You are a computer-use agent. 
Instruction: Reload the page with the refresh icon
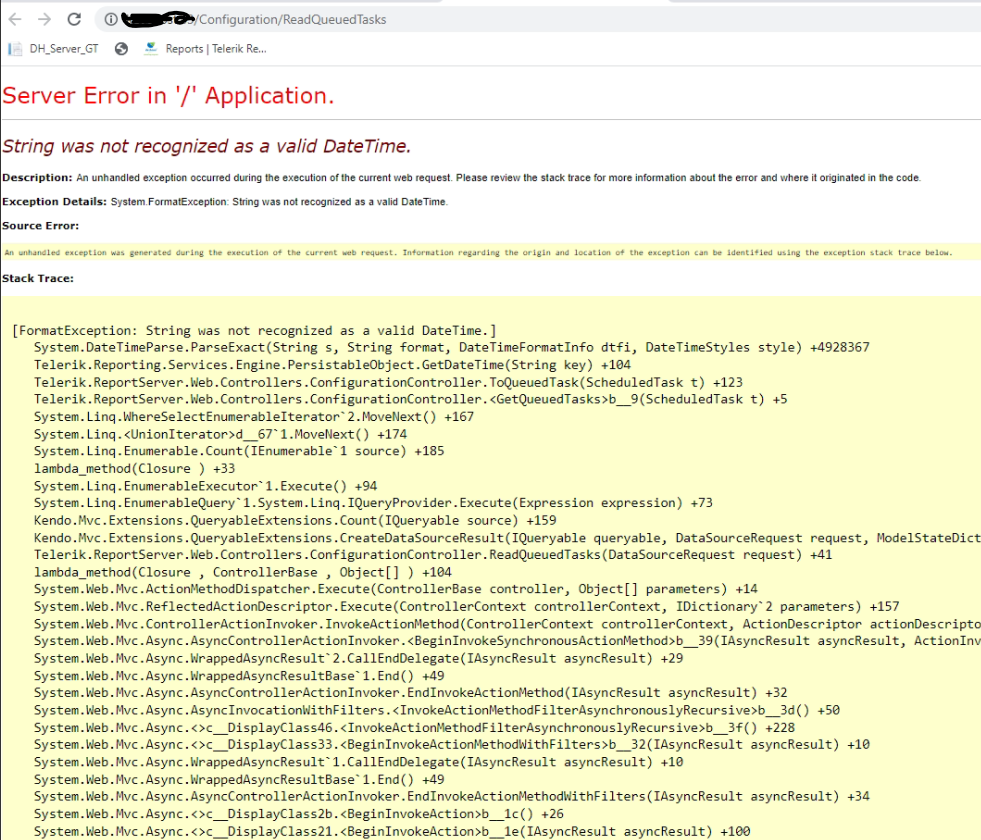point(74,20)
